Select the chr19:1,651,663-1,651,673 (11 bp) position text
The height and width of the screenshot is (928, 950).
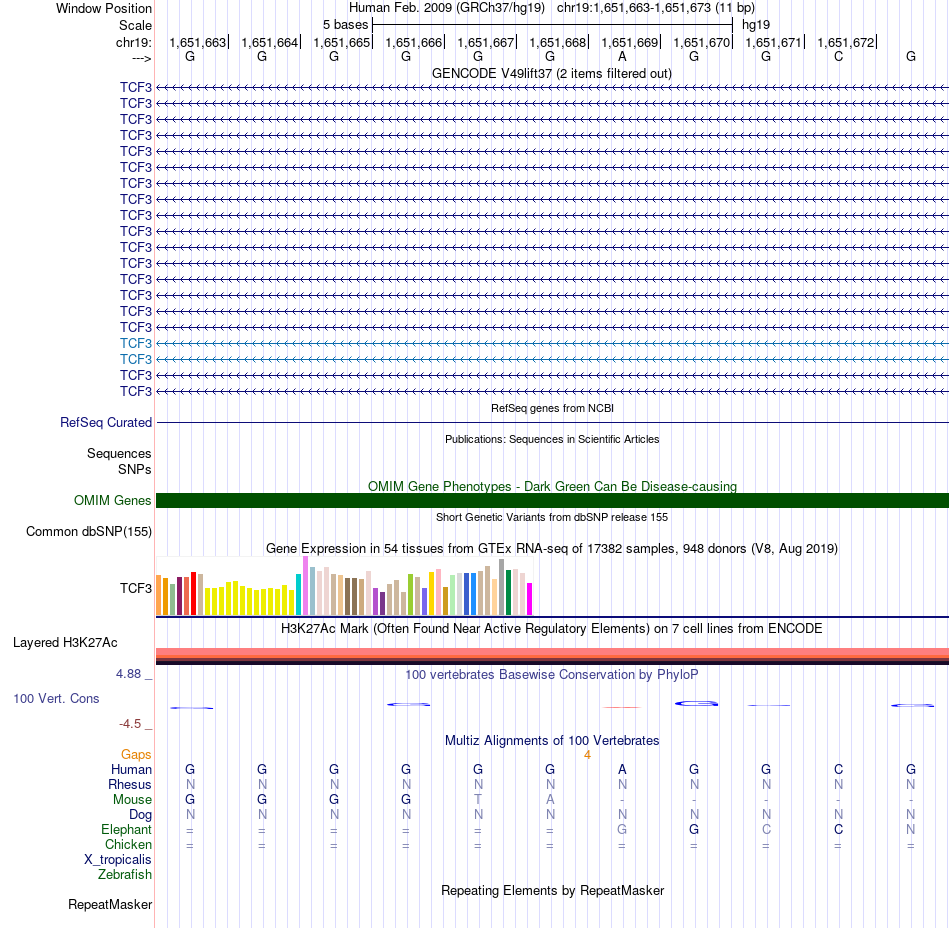[x=656, y=8]
